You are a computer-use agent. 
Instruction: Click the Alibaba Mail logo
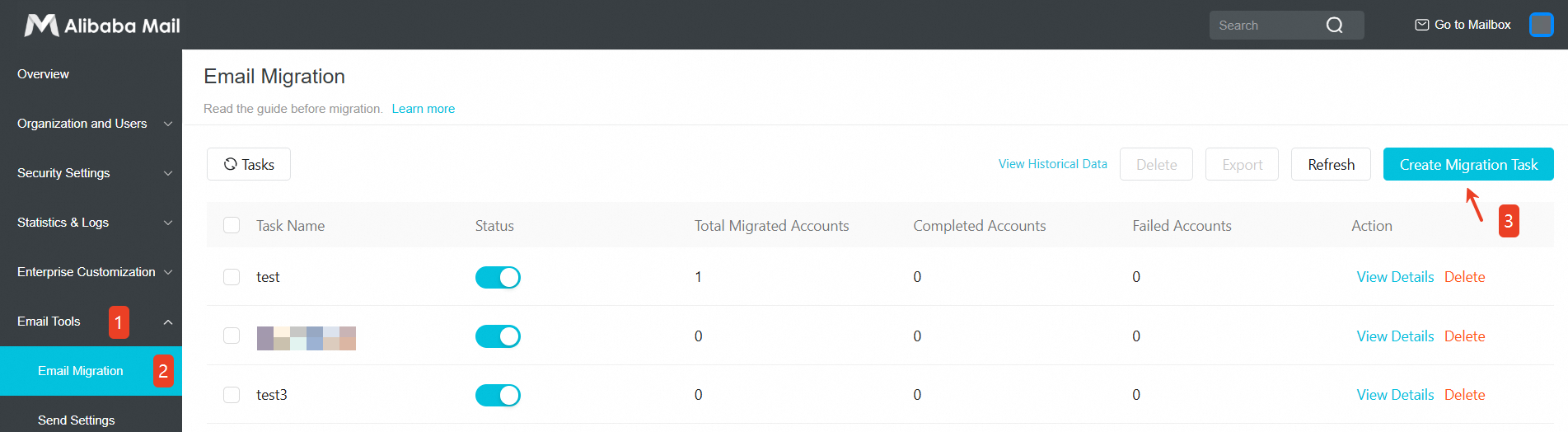tap(102, 26)
